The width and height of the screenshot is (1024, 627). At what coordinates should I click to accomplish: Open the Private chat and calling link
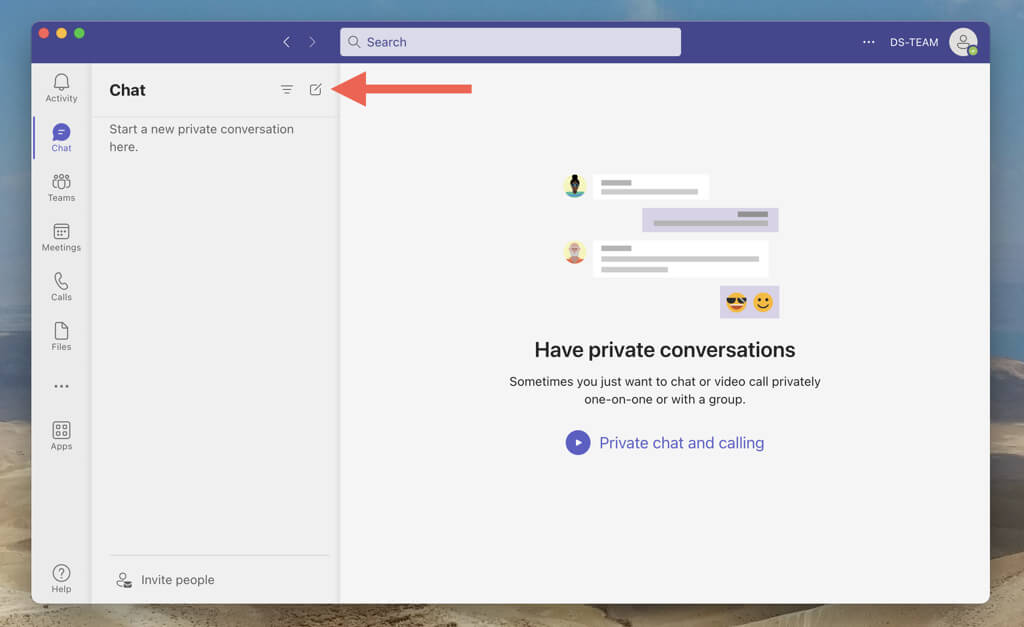(x=681, y=443)
